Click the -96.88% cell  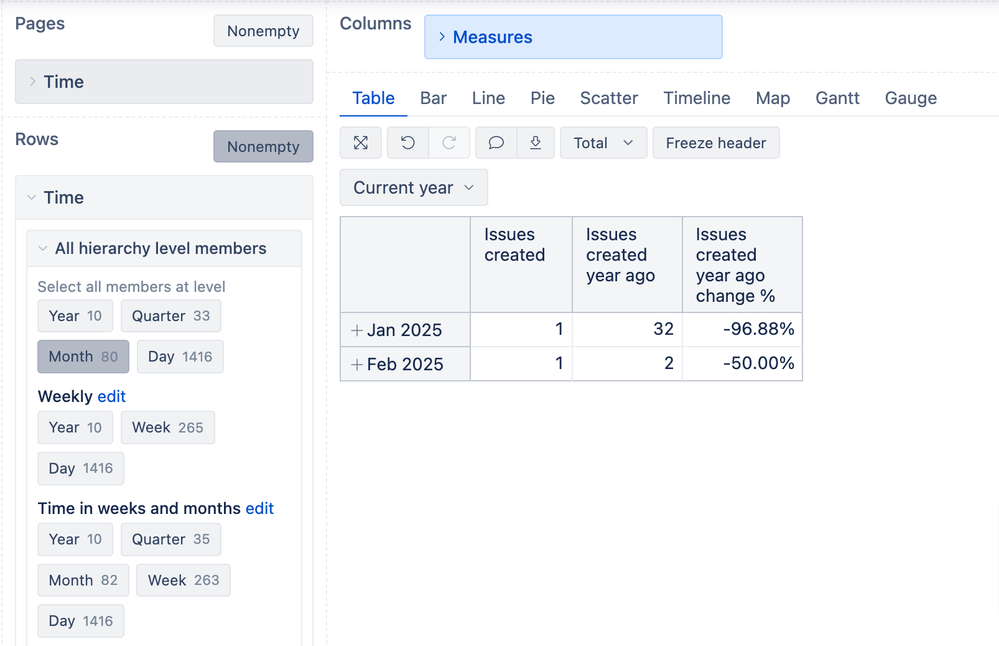tap(742, 329)
